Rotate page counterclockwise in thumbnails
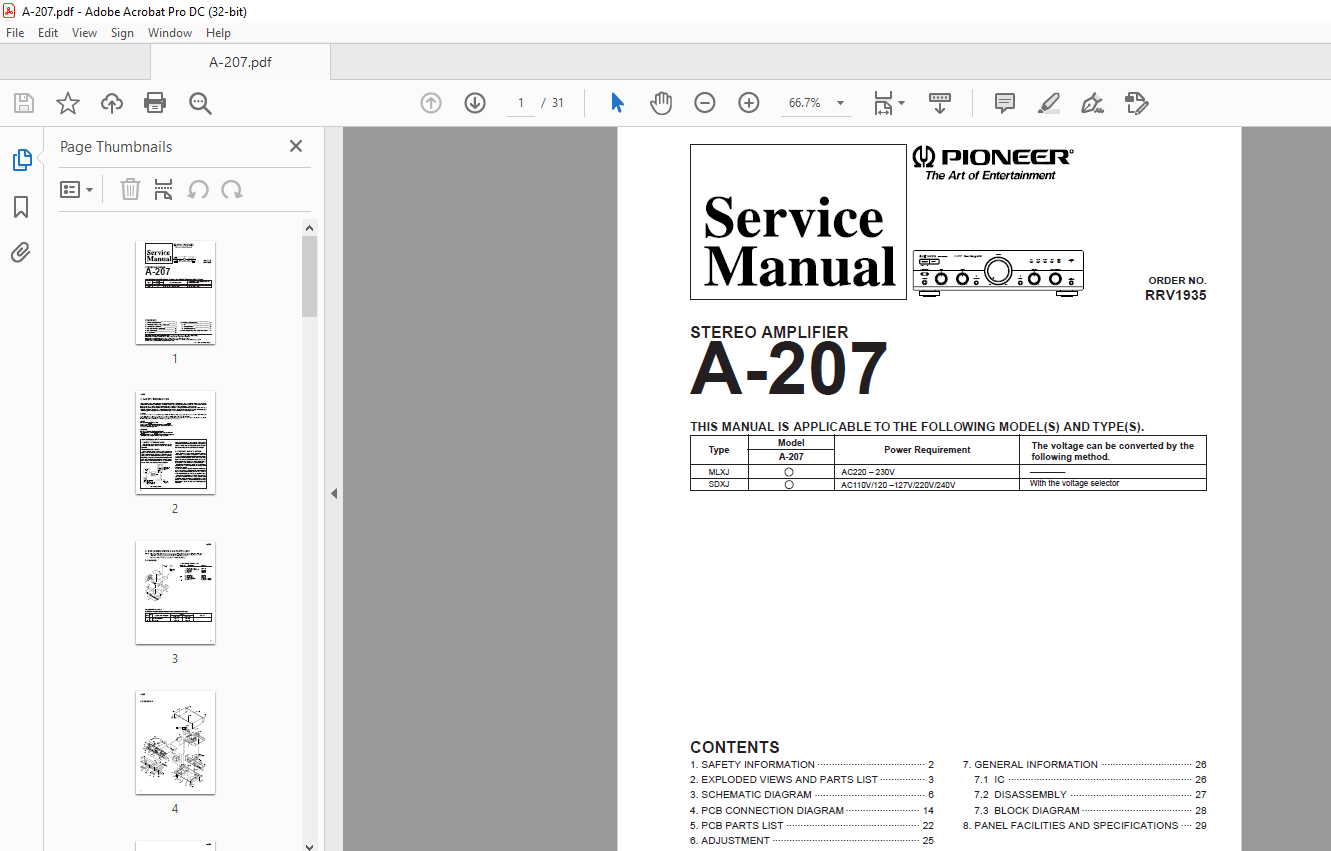Screen dimensions: 1331x851 [199, 189]
